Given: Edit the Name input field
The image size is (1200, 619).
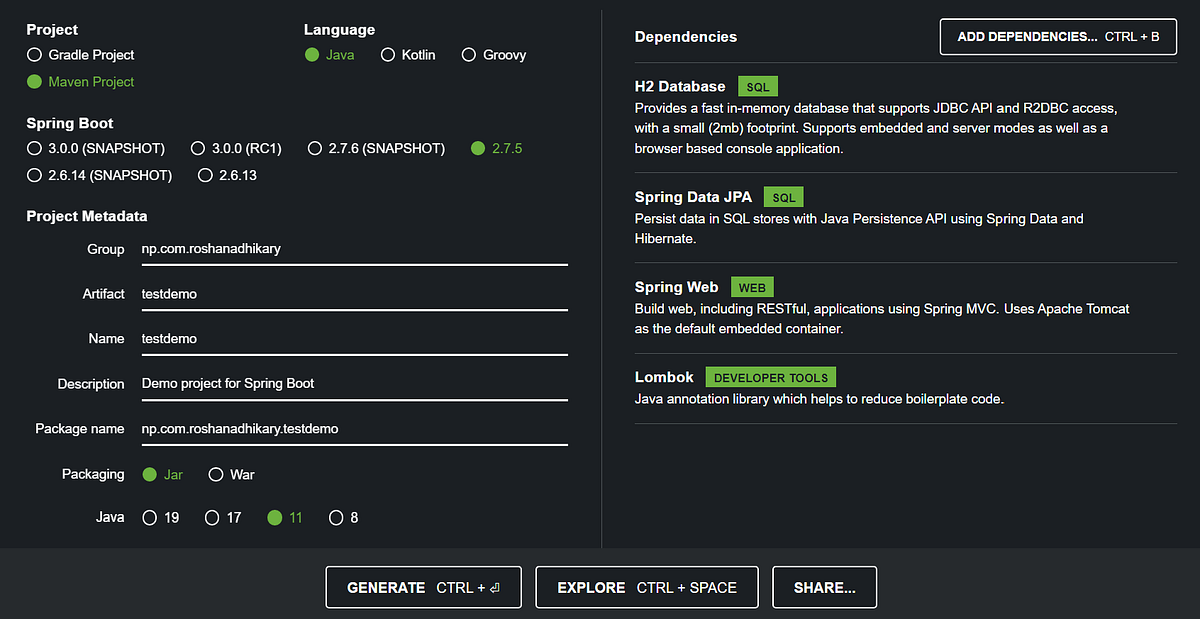Looking at the screenshot, I should (354, 339).
